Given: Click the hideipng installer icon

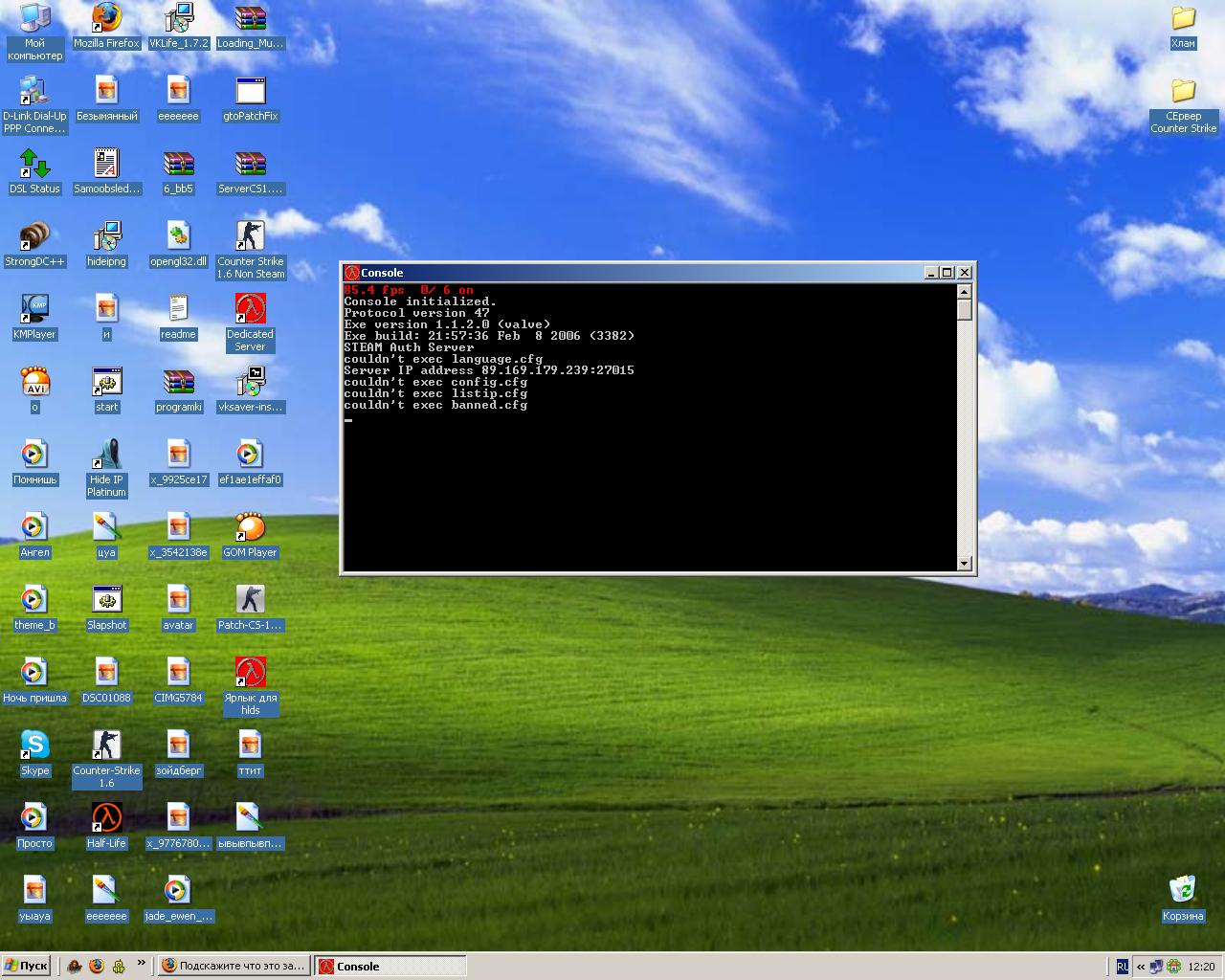Looking at the screenshot, I should point(106,244).
